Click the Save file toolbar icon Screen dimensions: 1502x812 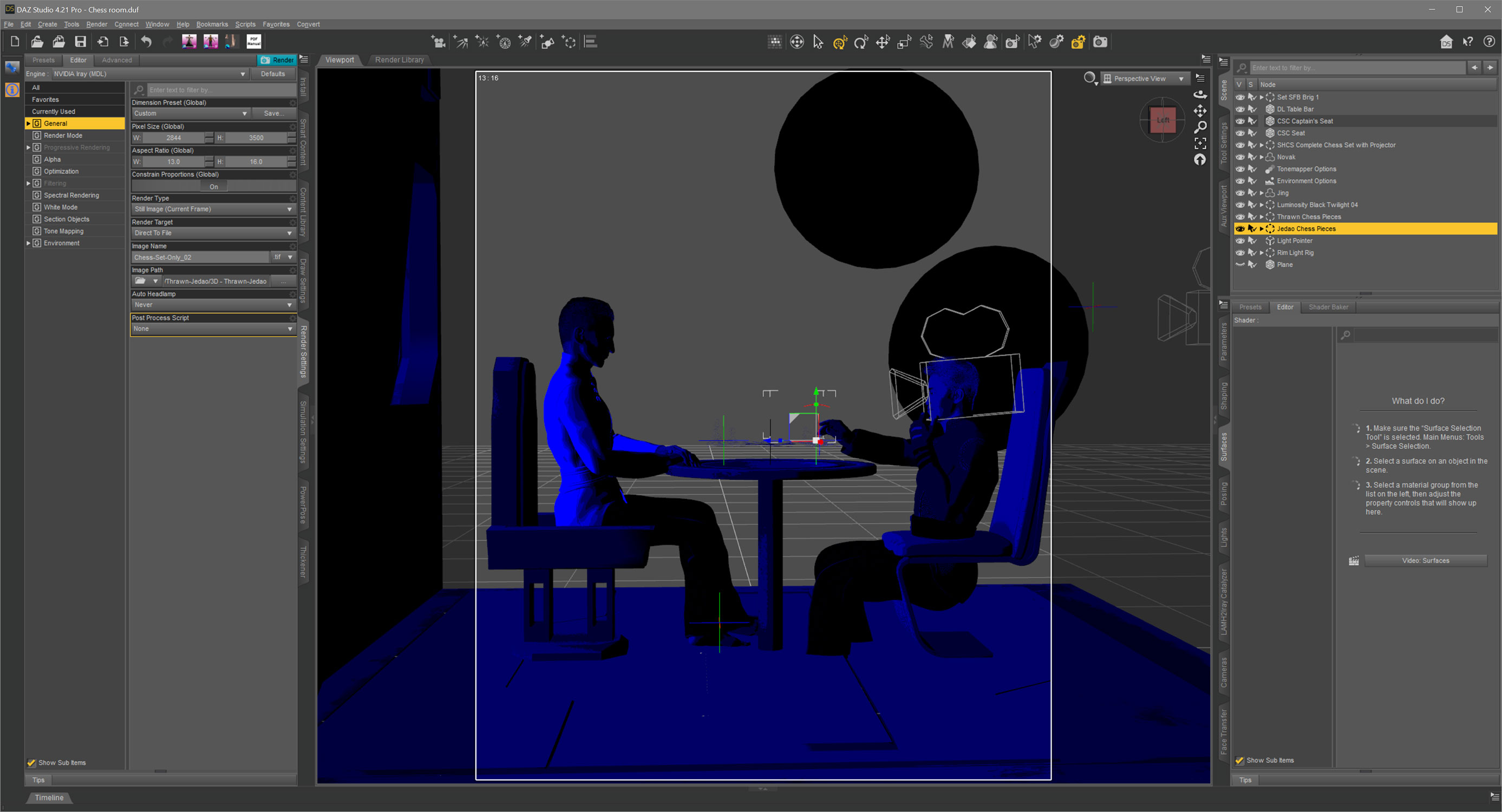81,41
